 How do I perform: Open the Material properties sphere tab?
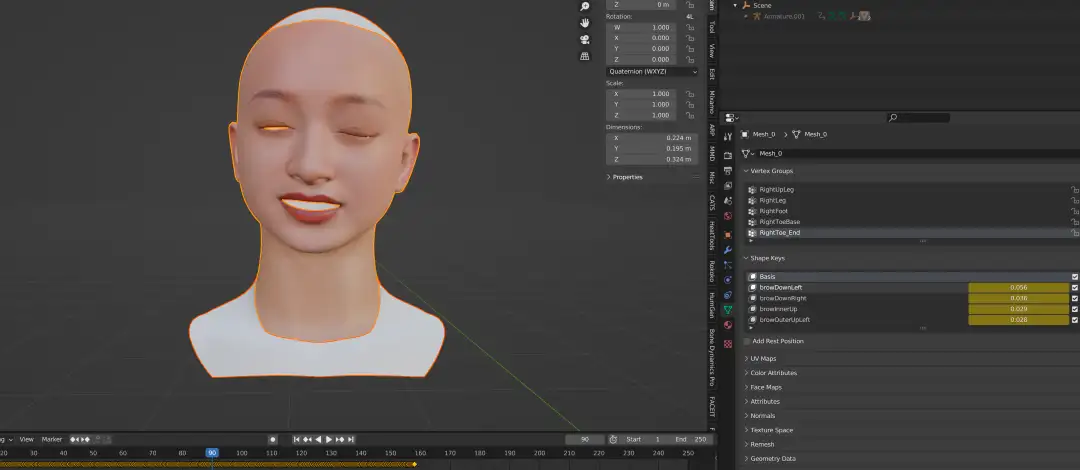point(728,325)
